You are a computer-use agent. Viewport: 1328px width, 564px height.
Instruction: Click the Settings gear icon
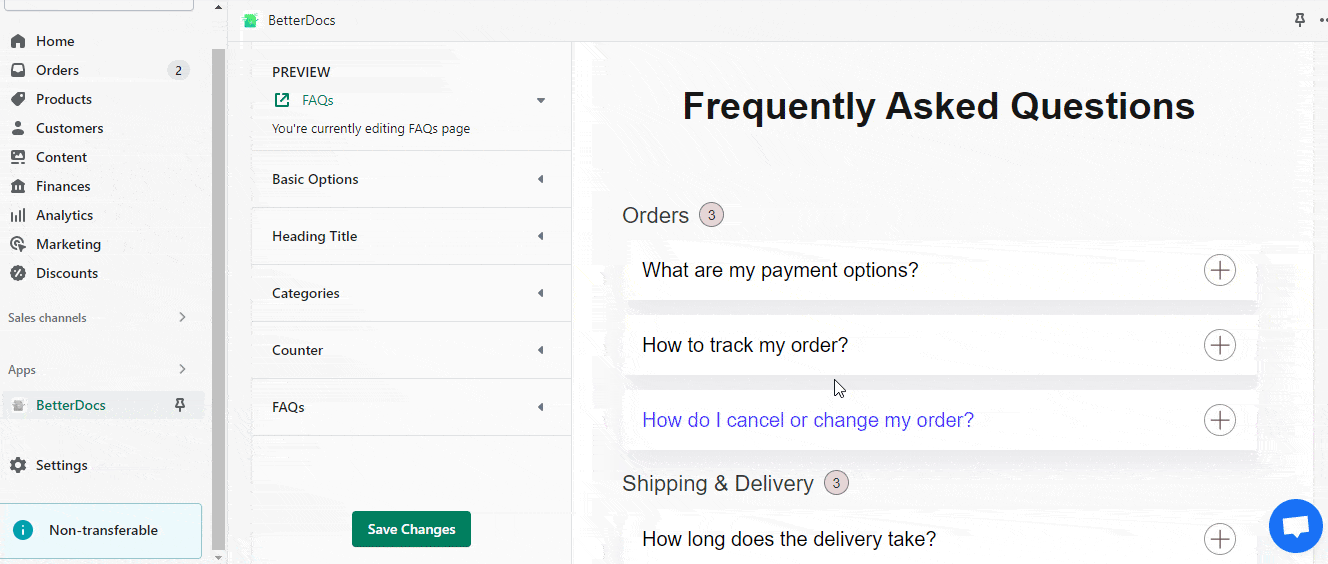pyautogui.click(x=18, y=465)
